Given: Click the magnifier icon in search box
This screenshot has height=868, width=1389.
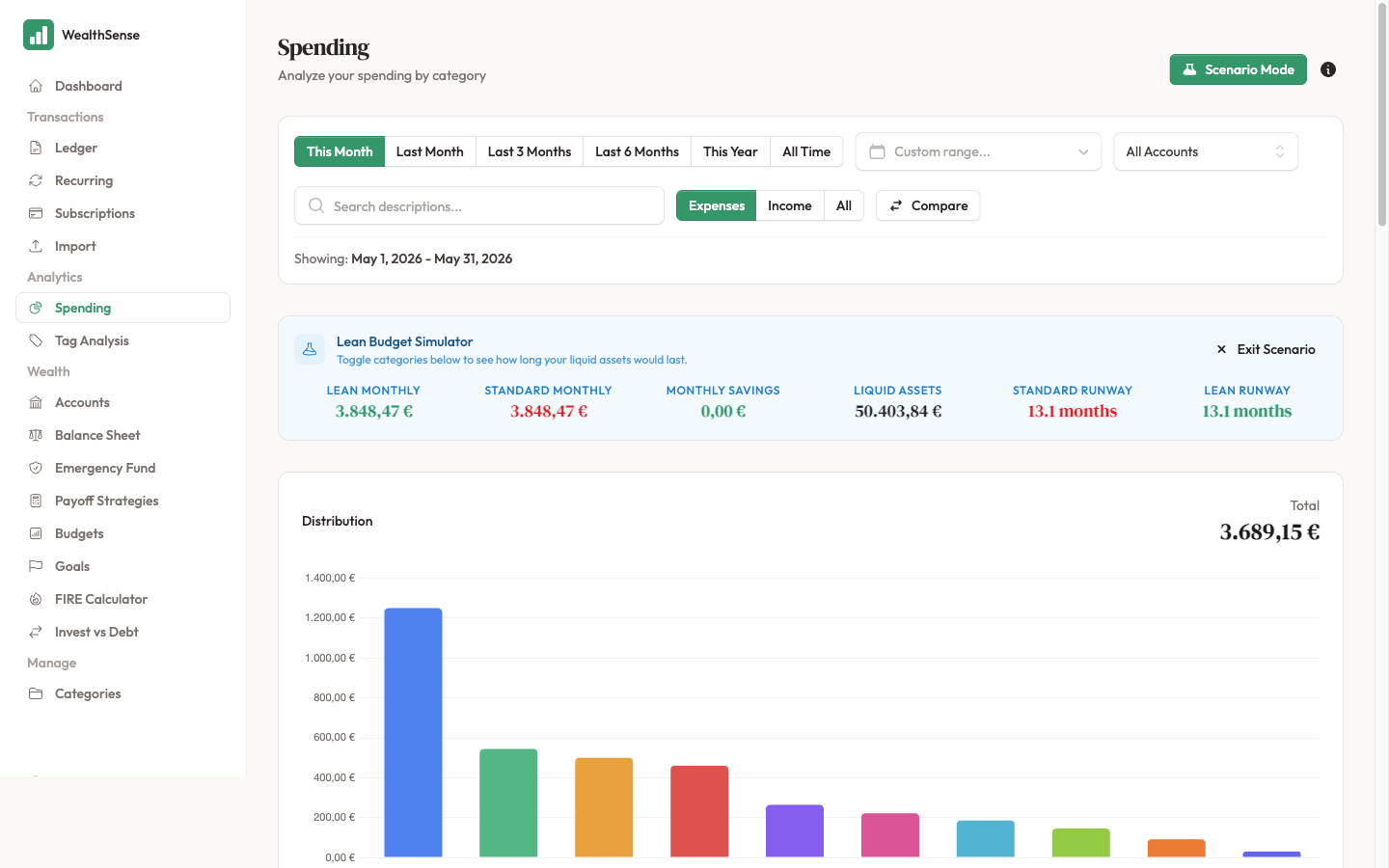Looking at the screenshot, I should point(315,205).
